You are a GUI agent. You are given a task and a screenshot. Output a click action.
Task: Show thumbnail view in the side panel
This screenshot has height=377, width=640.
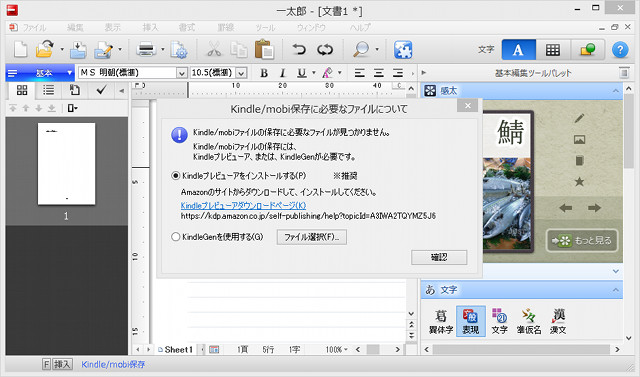[x=22, y=90]
